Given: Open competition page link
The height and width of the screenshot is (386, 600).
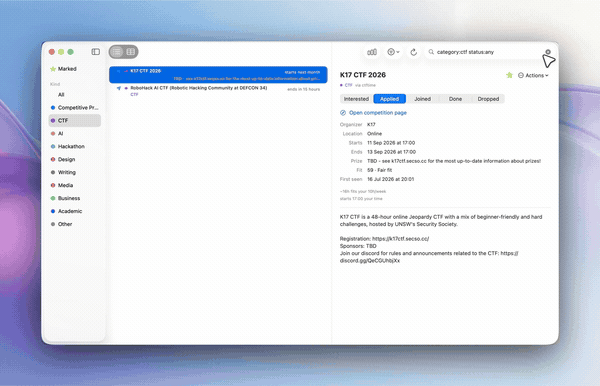Looking at the screenshot, I should (378, 113).
